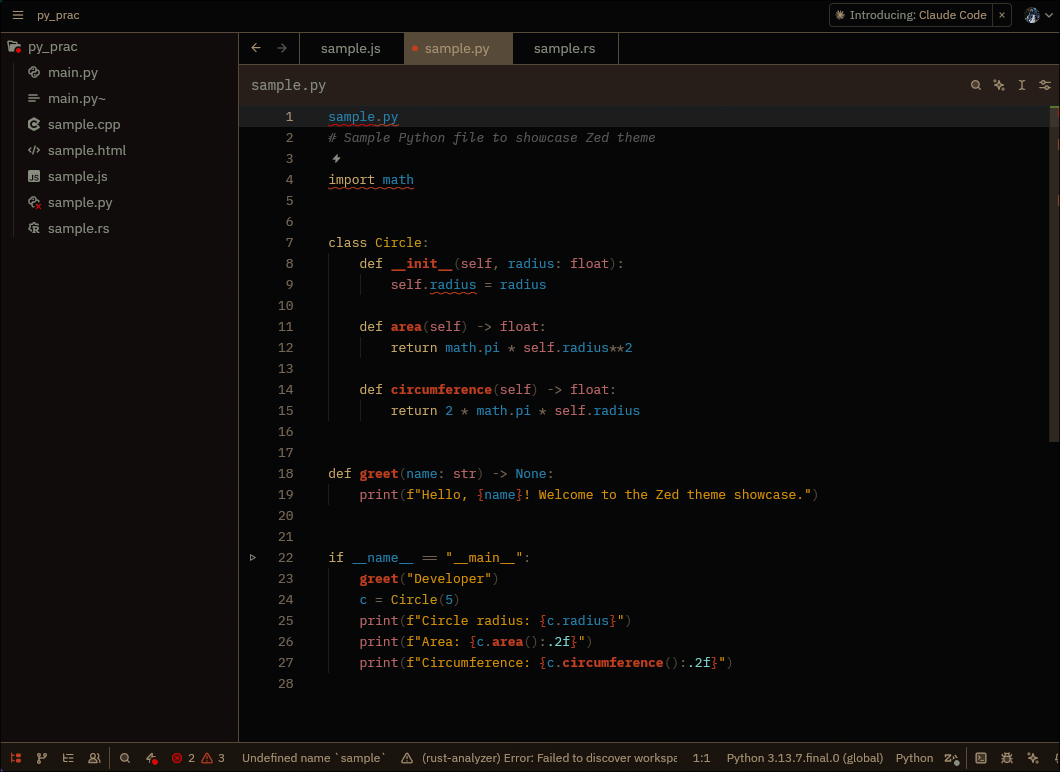Open Zed edit prediction menu icon
This screenshot has width=1060, height=772.
952,758
